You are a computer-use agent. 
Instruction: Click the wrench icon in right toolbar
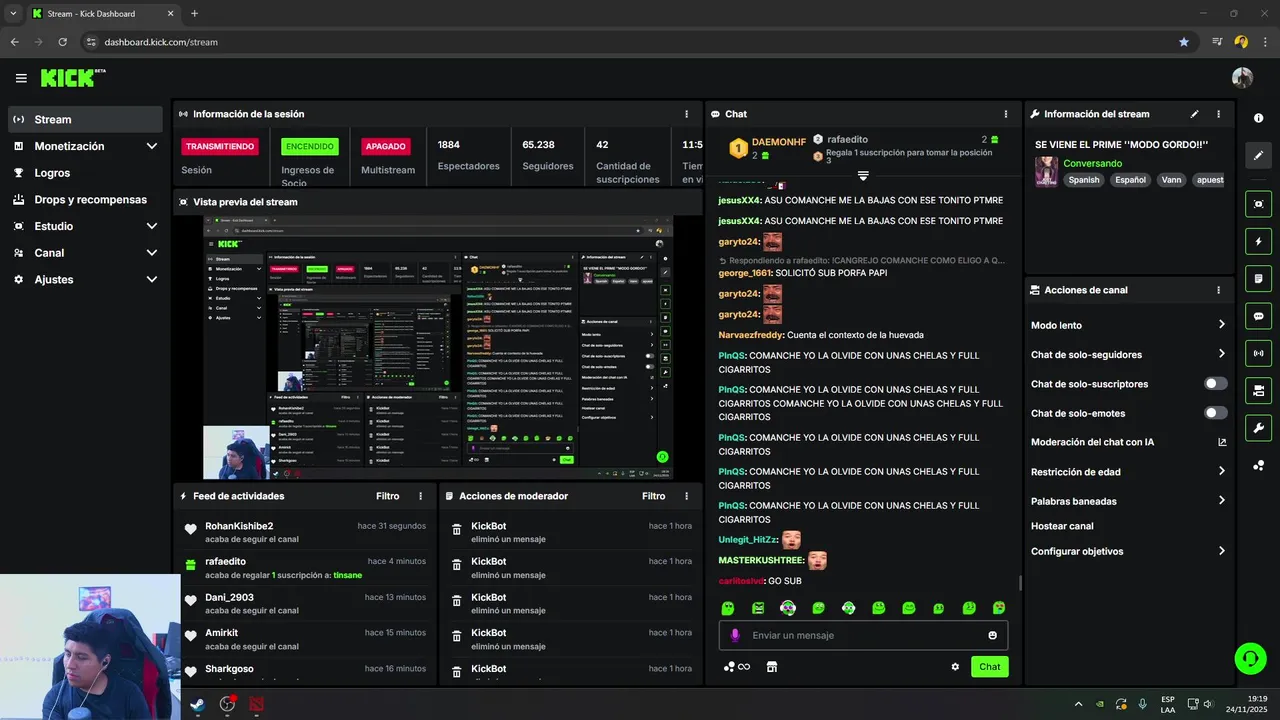click(1258, 428)
